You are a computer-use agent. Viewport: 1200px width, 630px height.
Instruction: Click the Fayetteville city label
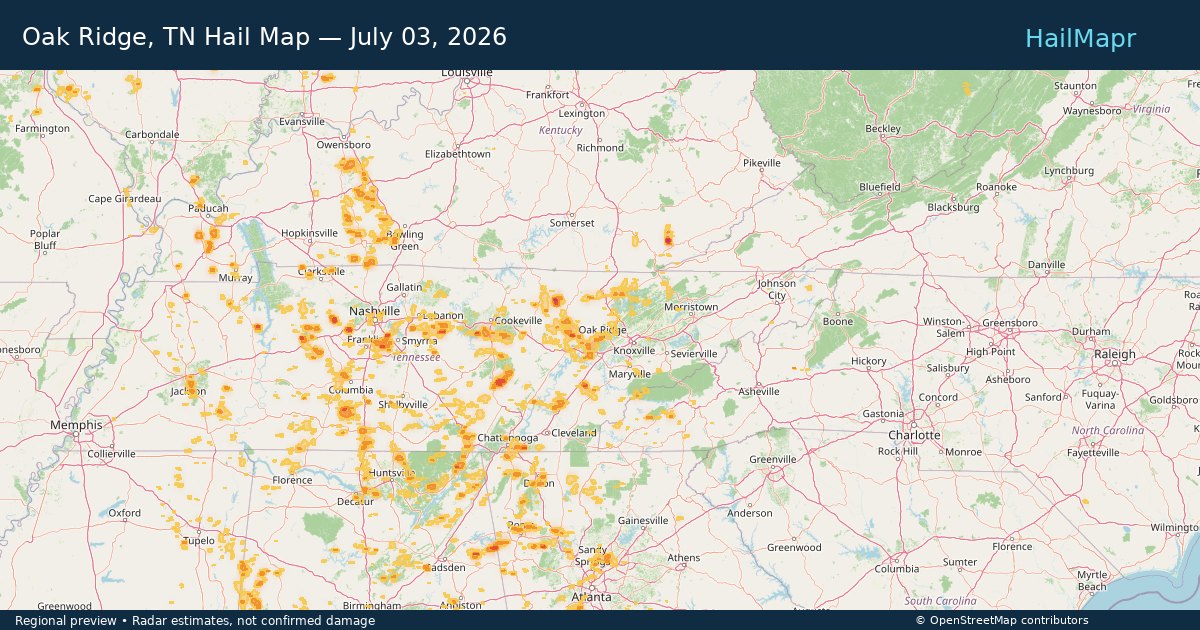coord(1093,452)
